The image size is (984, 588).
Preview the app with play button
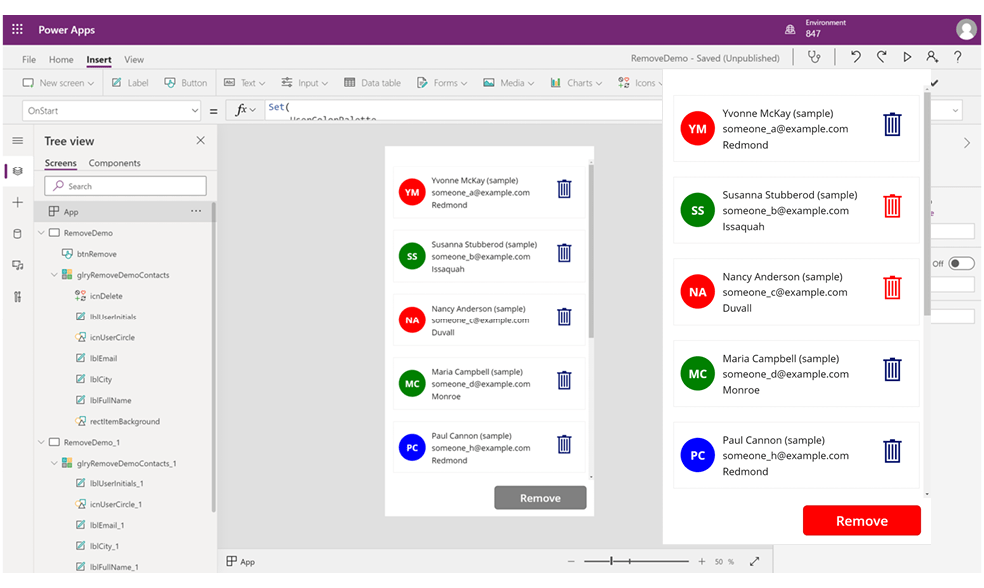coord(907,57)
